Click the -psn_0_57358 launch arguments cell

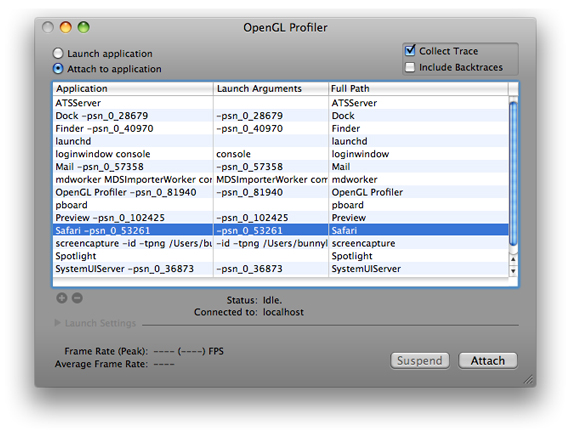(271, 167)
